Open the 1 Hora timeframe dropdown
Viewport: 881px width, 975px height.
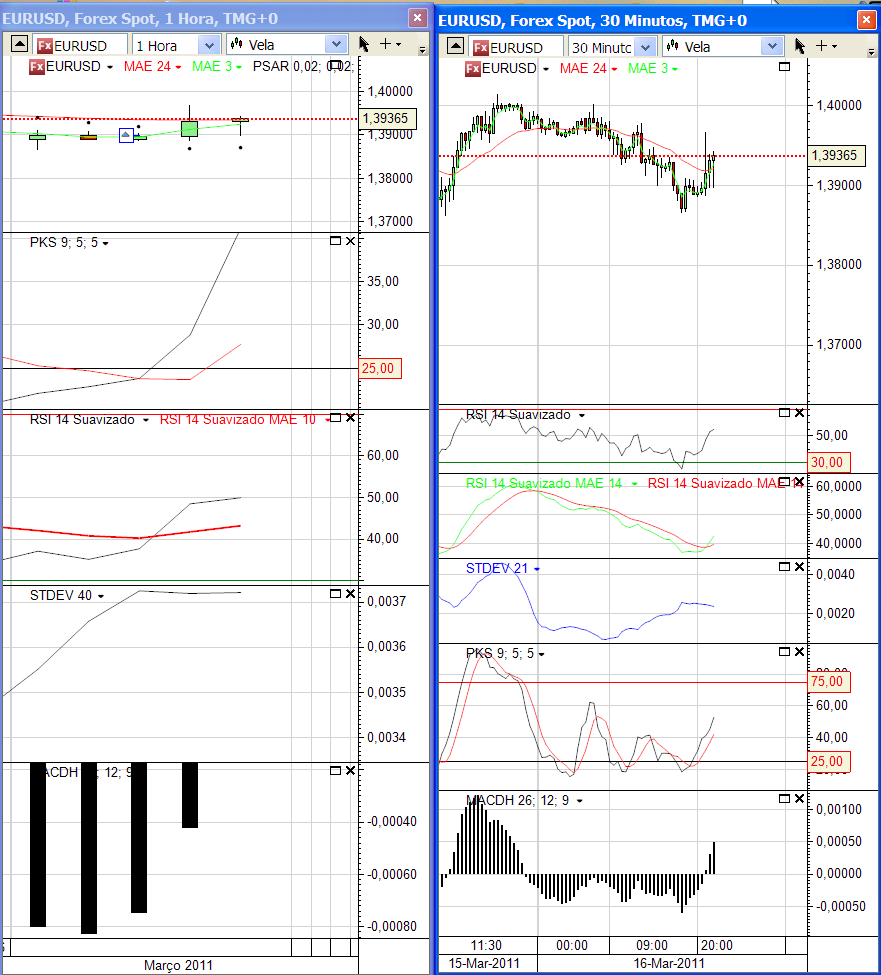point(210,45)
